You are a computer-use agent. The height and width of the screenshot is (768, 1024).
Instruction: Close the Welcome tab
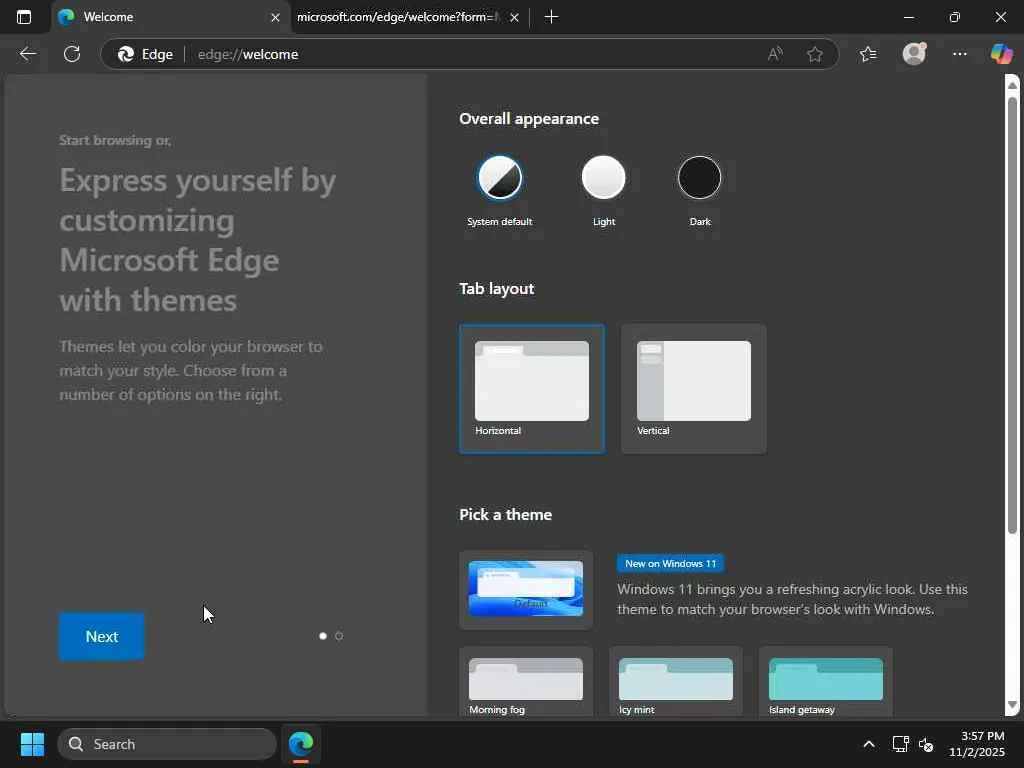click(x=275, y=18)
